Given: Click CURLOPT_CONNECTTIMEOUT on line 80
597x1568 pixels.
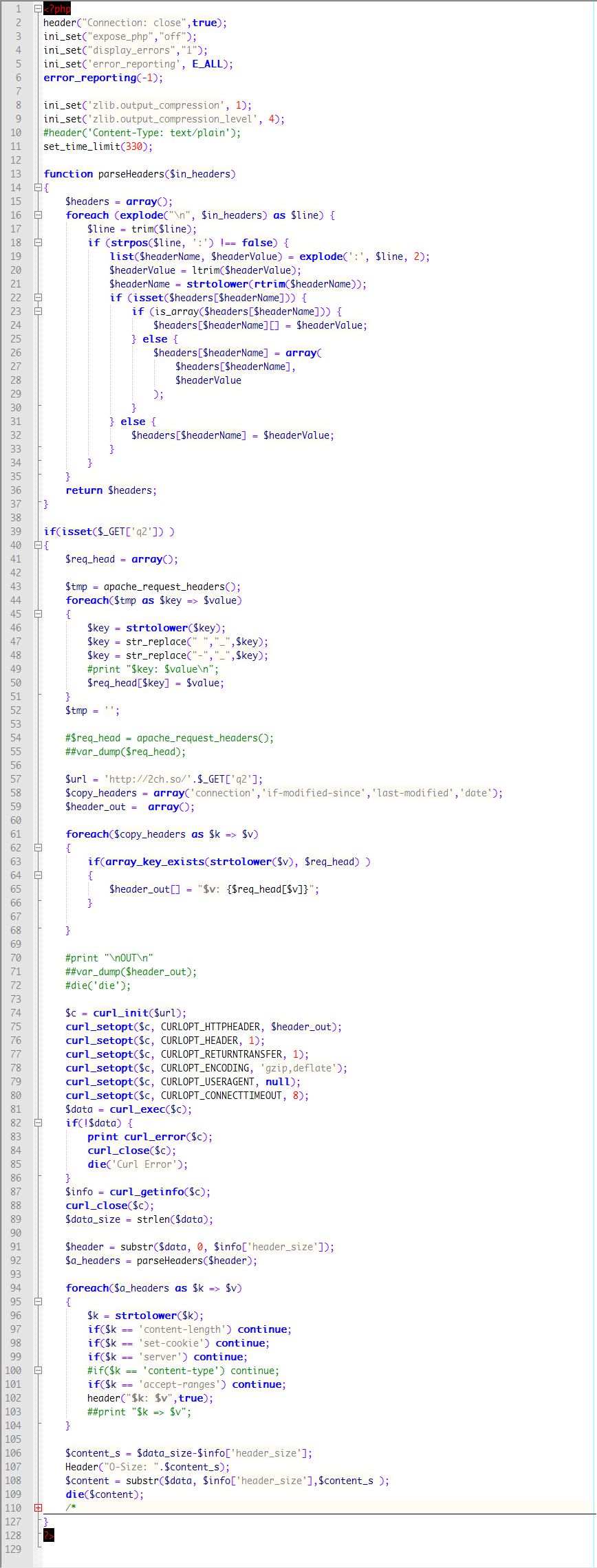Looking at the screenshot, I should coord(221,1096).
